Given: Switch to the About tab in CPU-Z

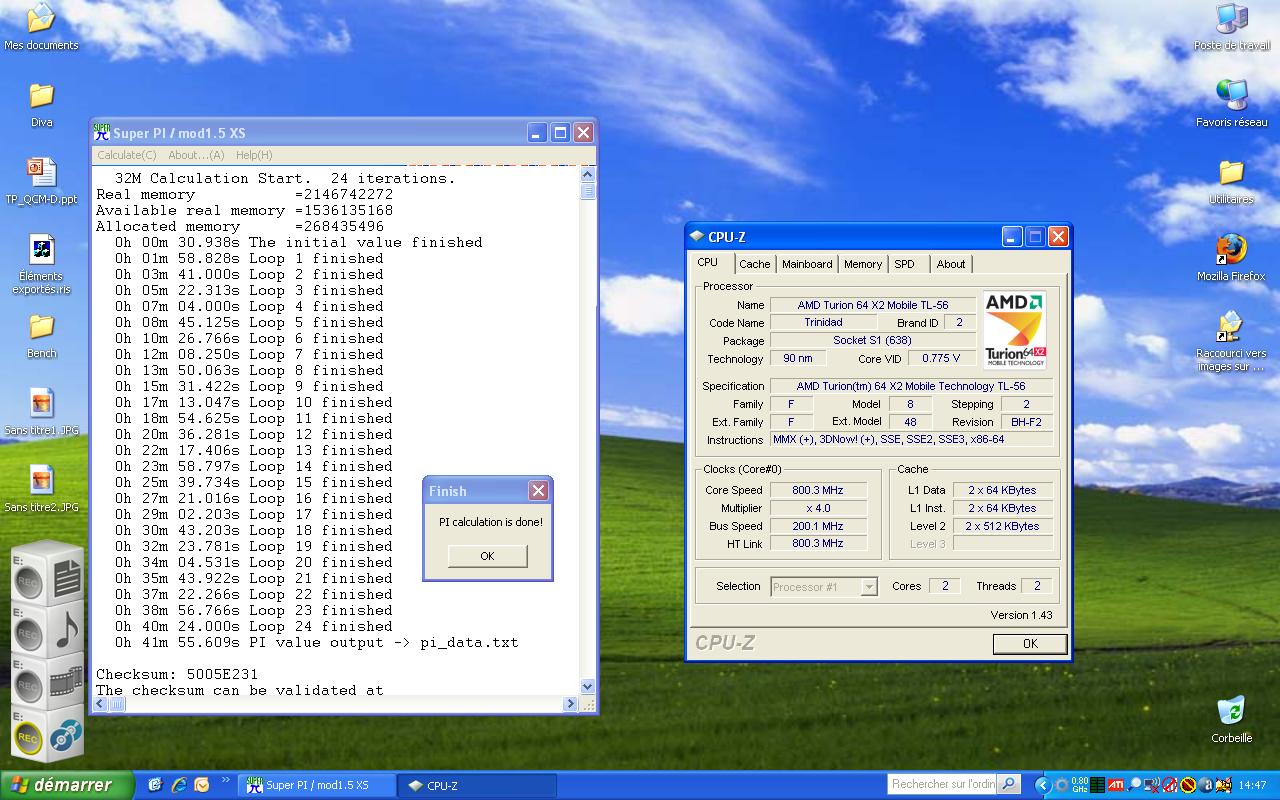Looking at the screenshot, I should pos(951,264).
